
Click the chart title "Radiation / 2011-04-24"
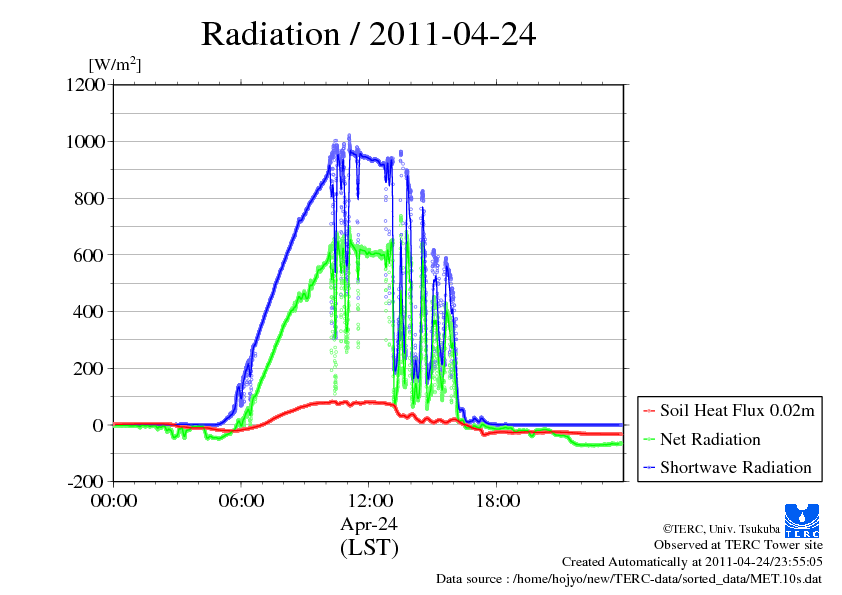click(x=368, y=34)
